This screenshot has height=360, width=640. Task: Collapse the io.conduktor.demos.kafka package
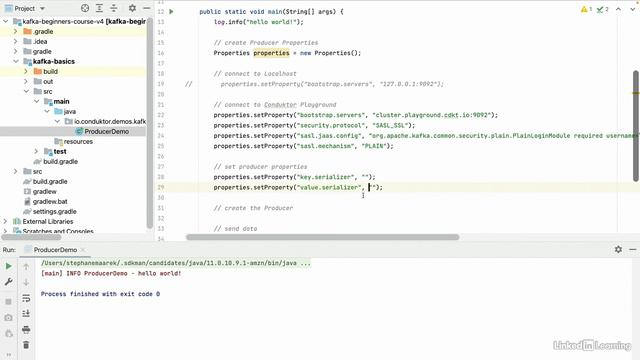57,121
